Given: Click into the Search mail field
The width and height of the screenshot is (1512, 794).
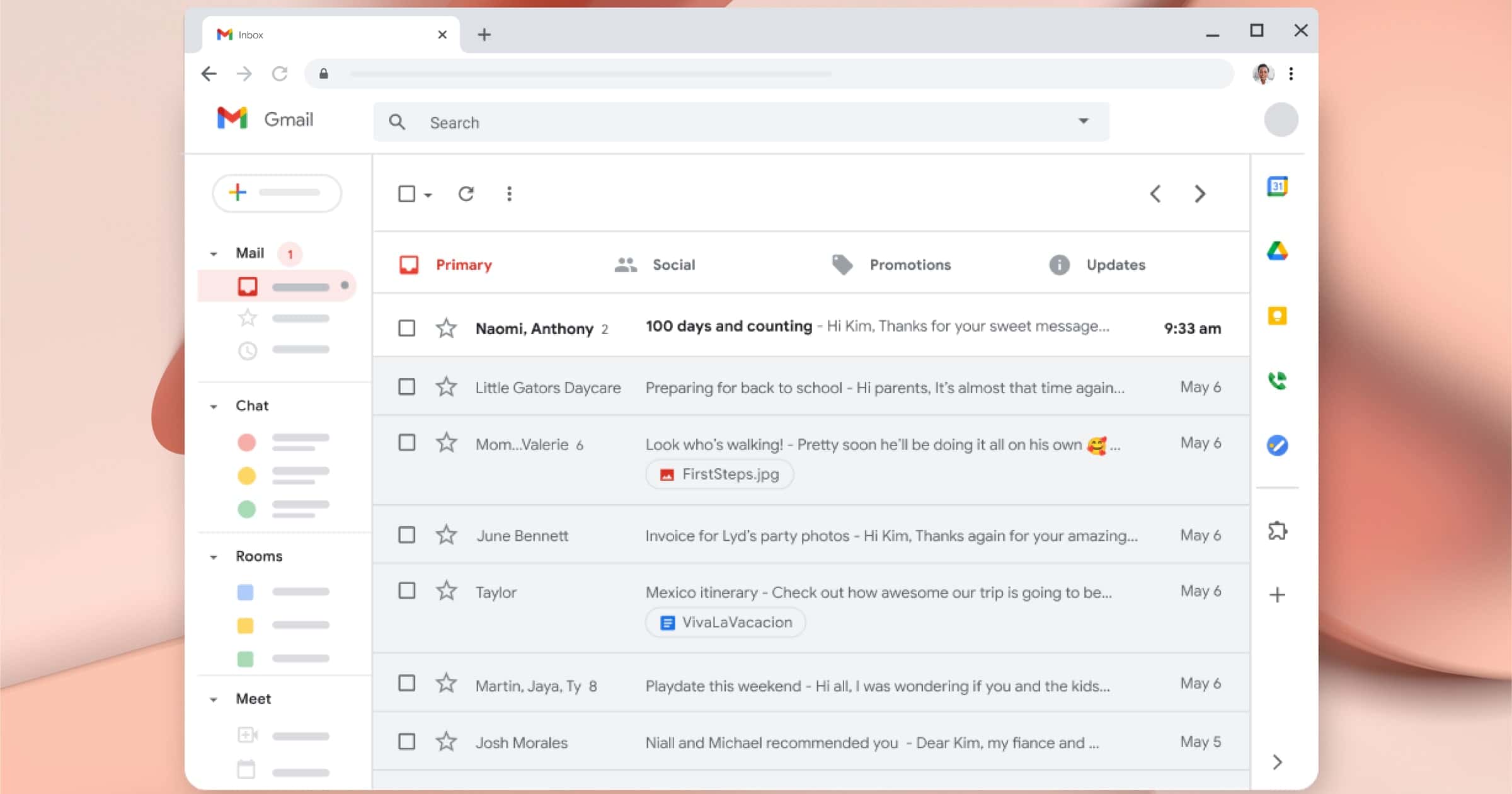Looking at the screenshot, I should point(724,123).
